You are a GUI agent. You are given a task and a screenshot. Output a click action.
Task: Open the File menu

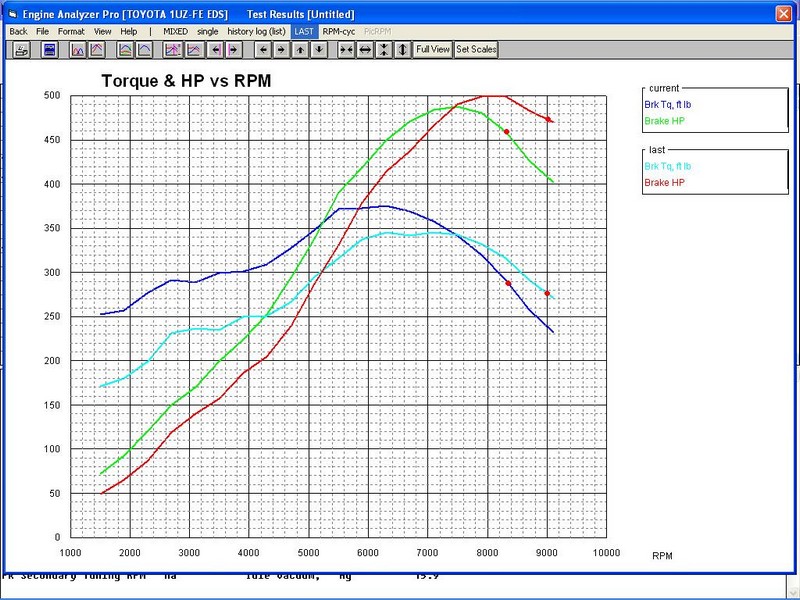click(x=42, y=32)
